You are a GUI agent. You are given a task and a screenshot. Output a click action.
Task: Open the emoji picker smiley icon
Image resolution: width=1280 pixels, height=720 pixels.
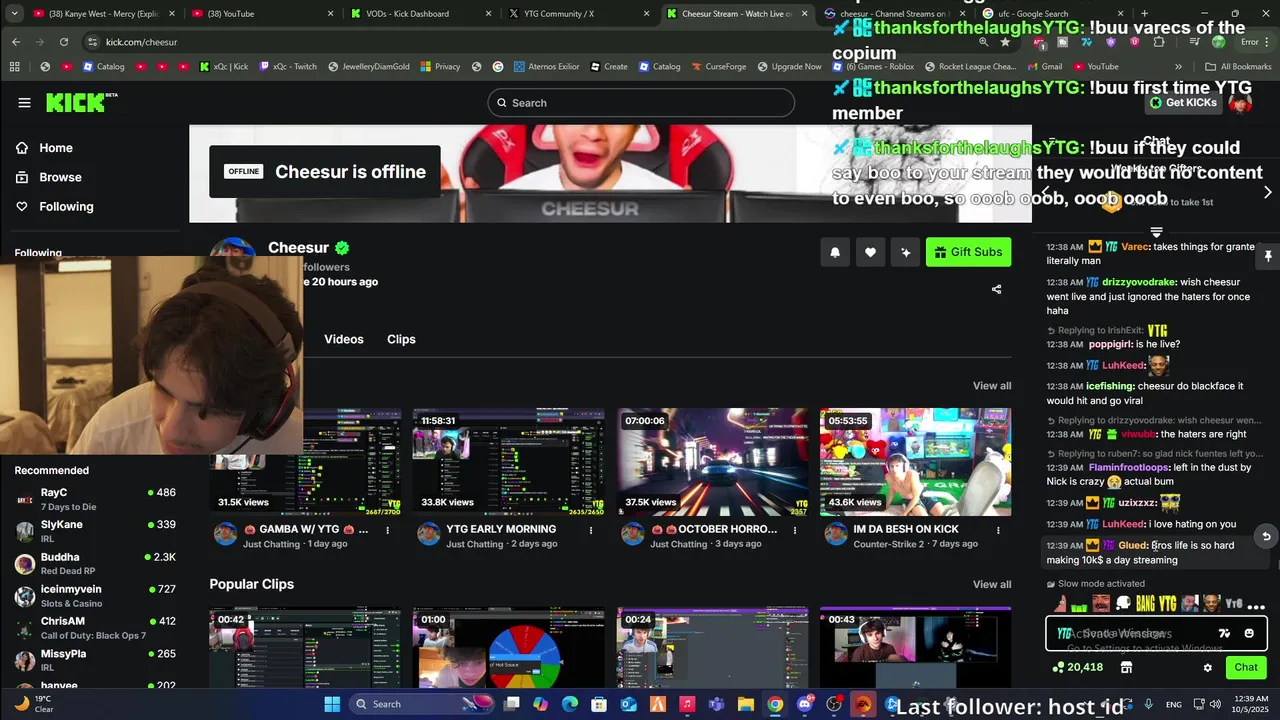1249,633
